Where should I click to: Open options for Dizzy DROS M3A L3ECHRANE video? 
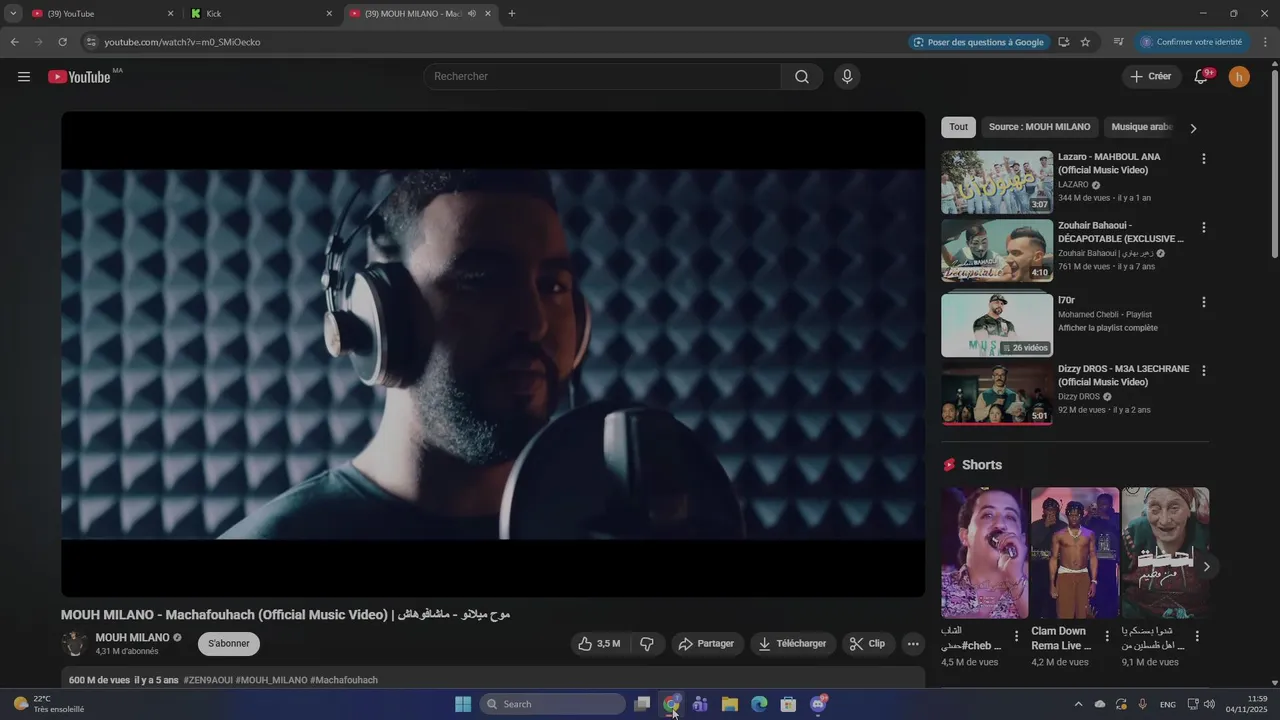pyautogui.click(x=1204, y=370)
